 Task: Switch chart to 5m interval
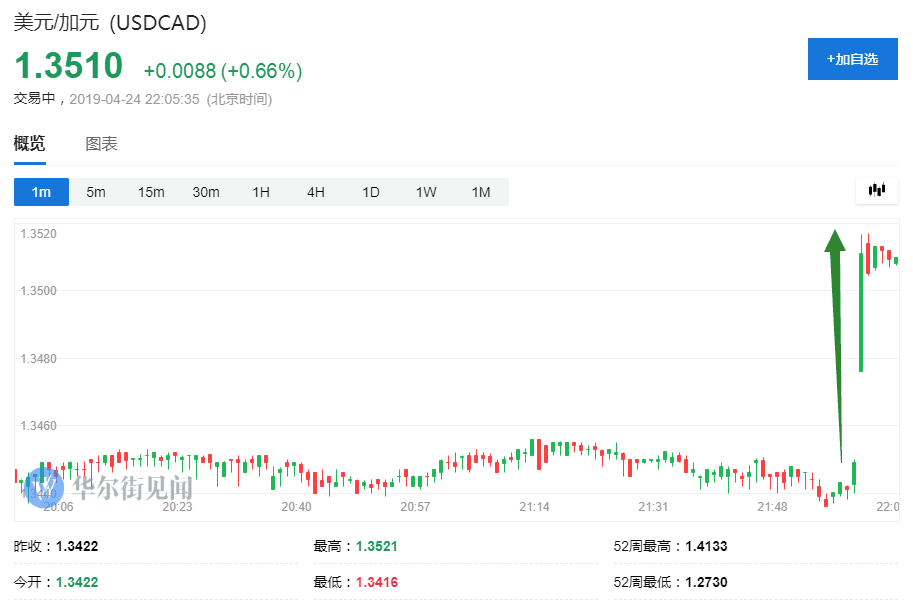96,192
